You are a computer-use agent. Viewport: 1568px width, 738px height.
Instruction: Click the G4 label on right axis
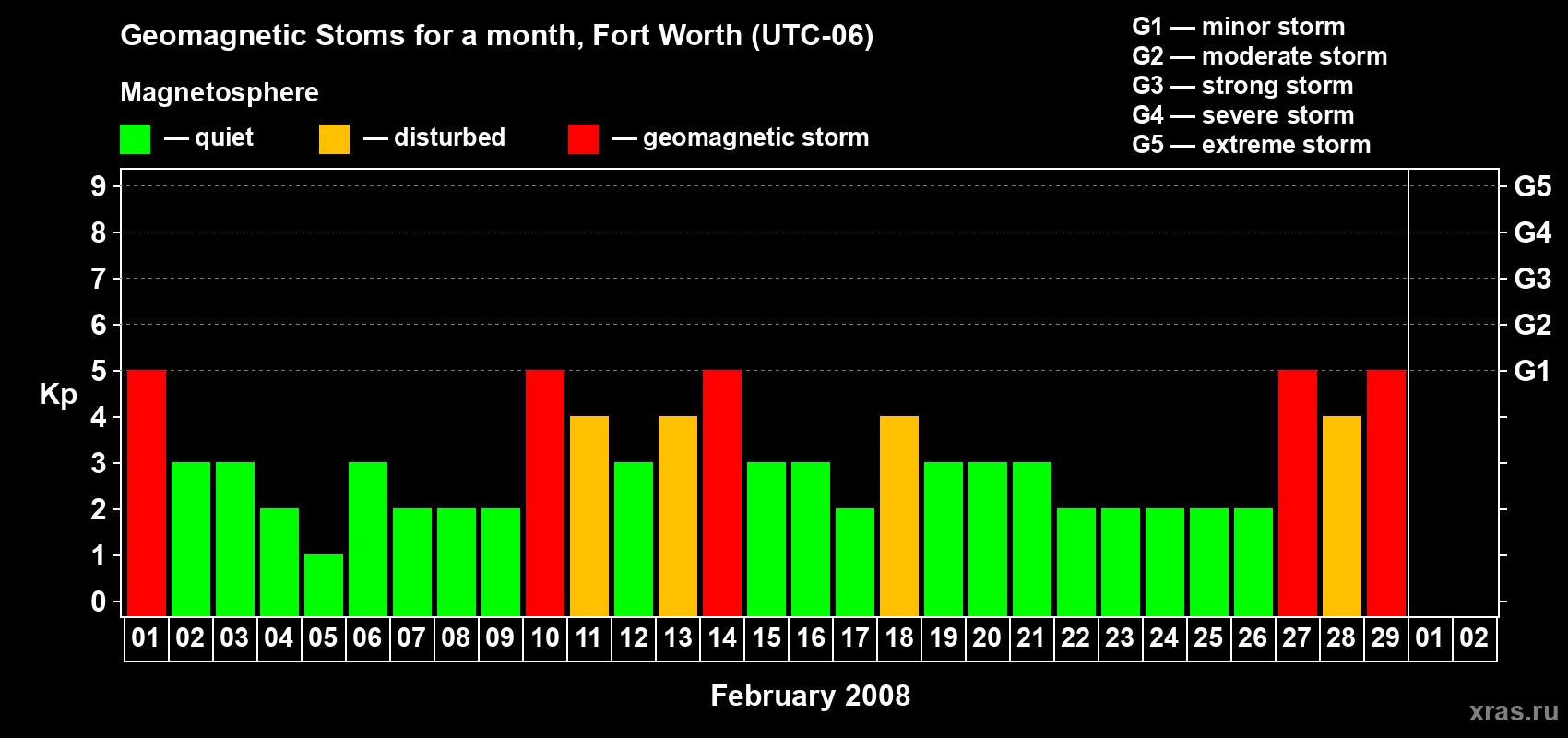(x=1532, y=232)
